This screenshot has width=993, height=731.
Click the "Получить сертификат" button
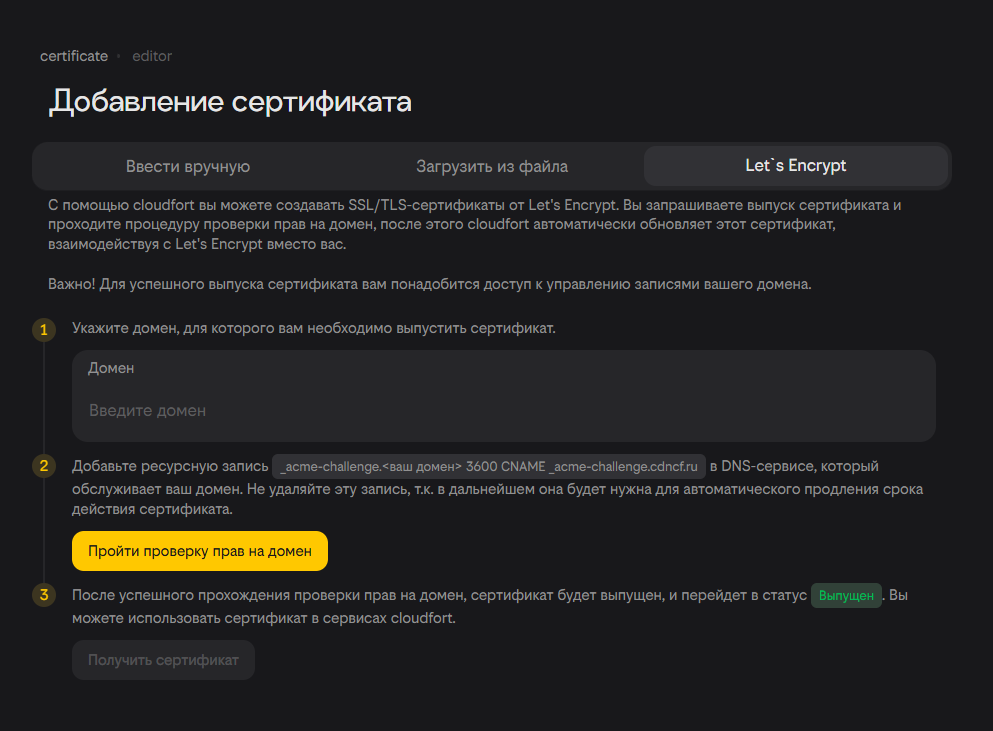click(163, 660)
